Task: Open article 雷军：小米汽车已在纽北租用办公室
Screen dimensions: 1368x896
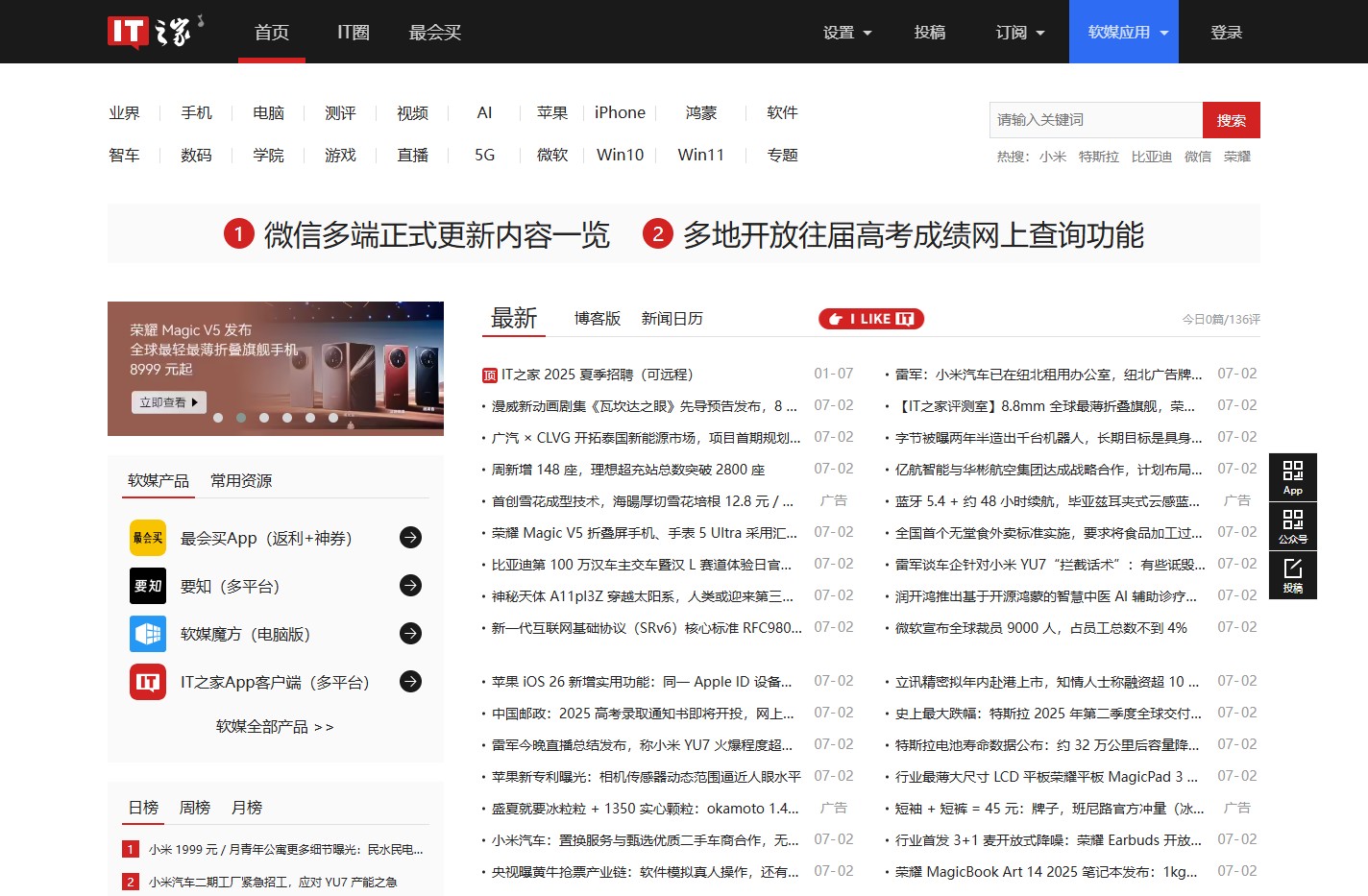Action: pyautogui.click(x=1048, y=375)
